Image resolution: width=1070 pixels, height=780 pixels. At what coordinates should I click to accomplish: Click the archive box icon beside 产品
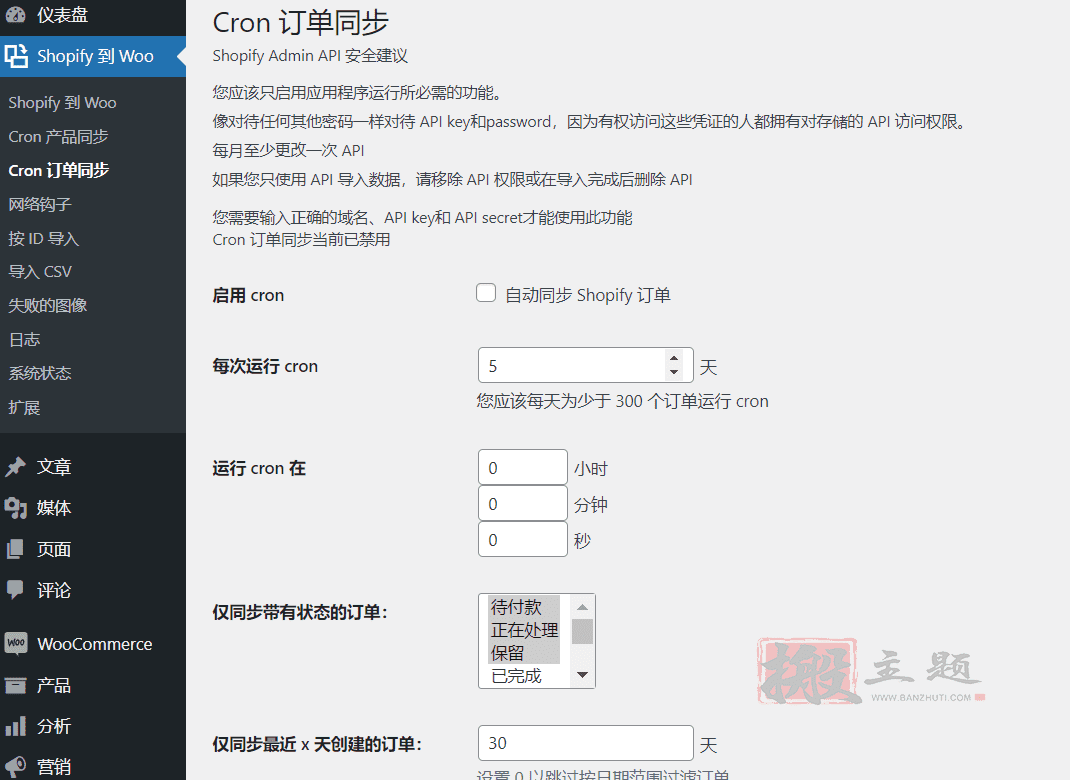tap(15, 685)
